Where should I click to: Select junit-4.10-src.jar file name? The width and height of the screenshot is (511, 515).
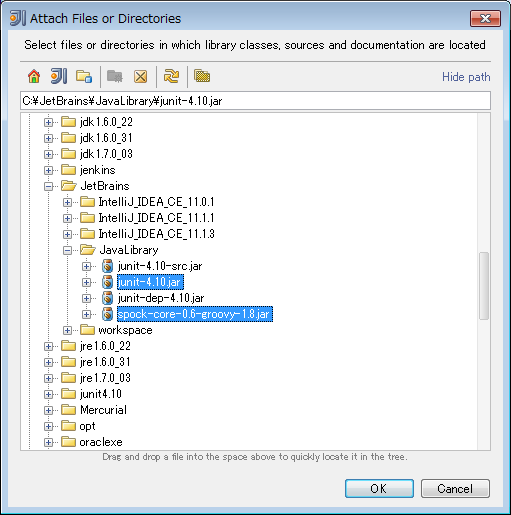pyautogui.click(x=160, y=266)
